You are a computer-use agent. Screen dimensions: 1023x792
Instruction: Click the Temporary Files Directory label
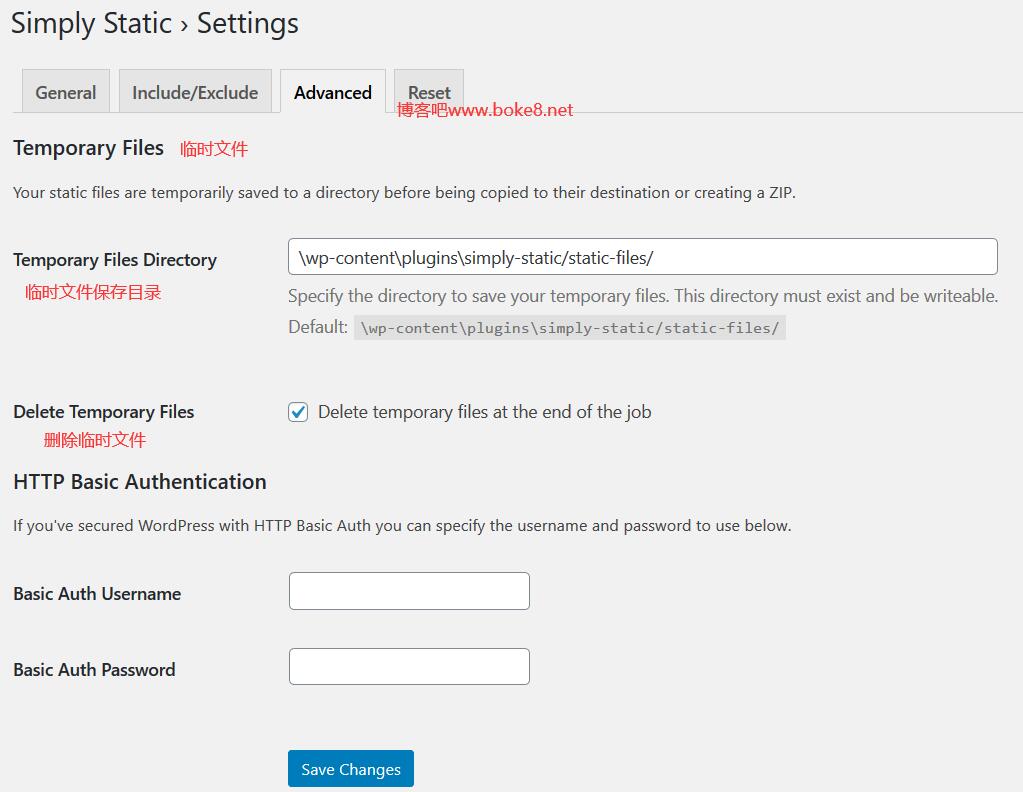coord(115,260)
